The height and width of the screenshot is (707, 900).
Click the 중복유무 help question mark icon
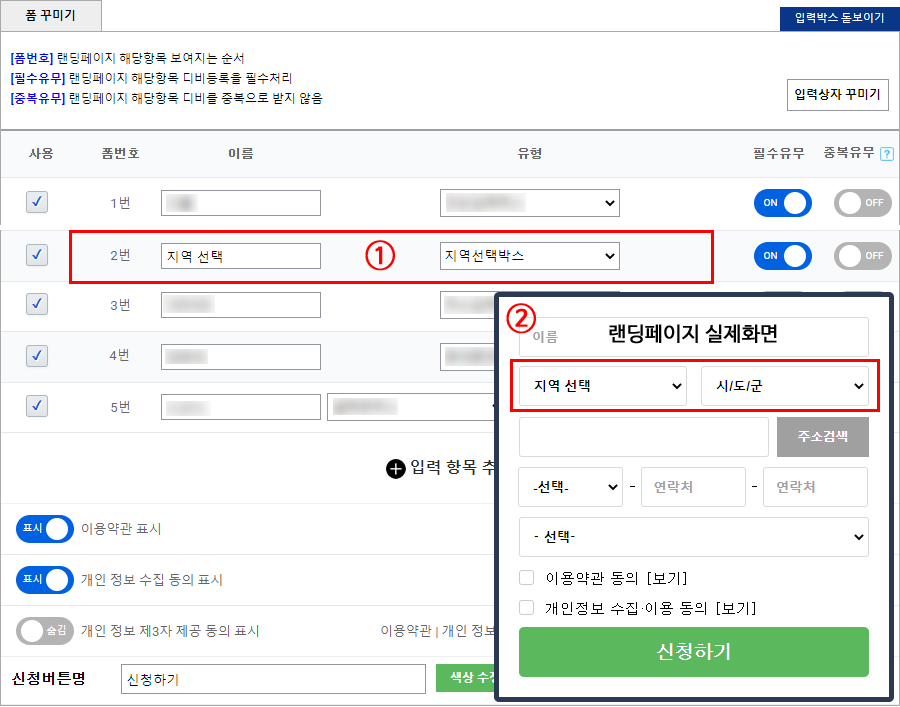coord(886,154)
